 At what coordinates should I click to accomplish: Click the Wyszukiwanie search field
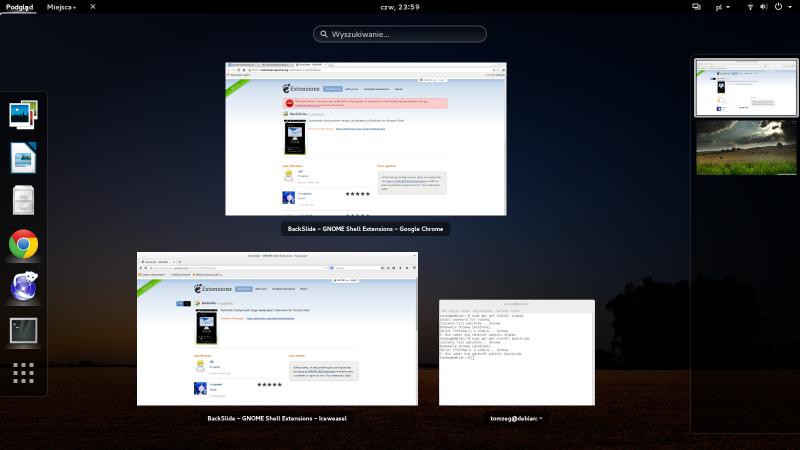(x=400, y=34)
